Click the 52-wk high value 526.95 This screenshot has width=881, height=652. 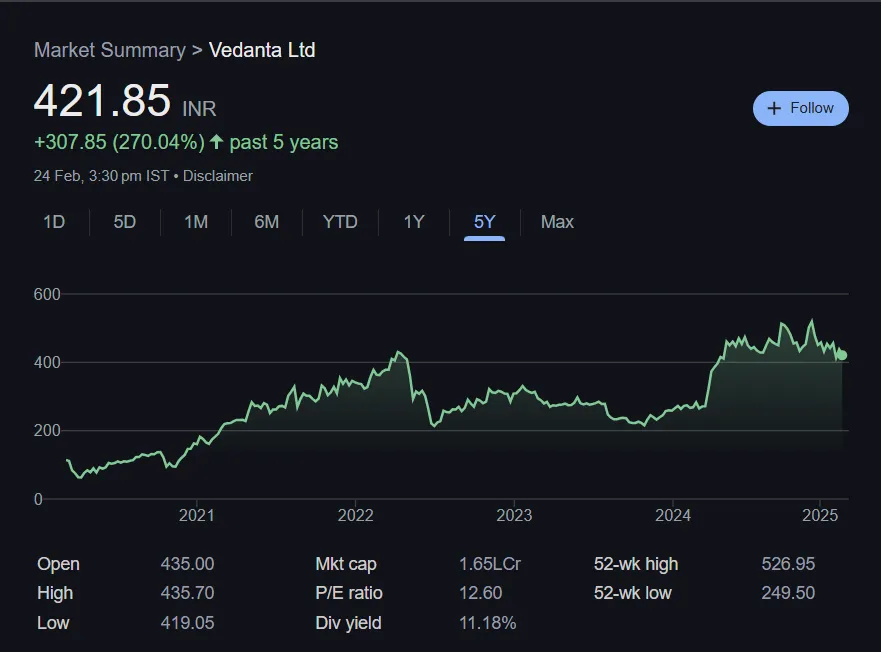pos(788,564)
